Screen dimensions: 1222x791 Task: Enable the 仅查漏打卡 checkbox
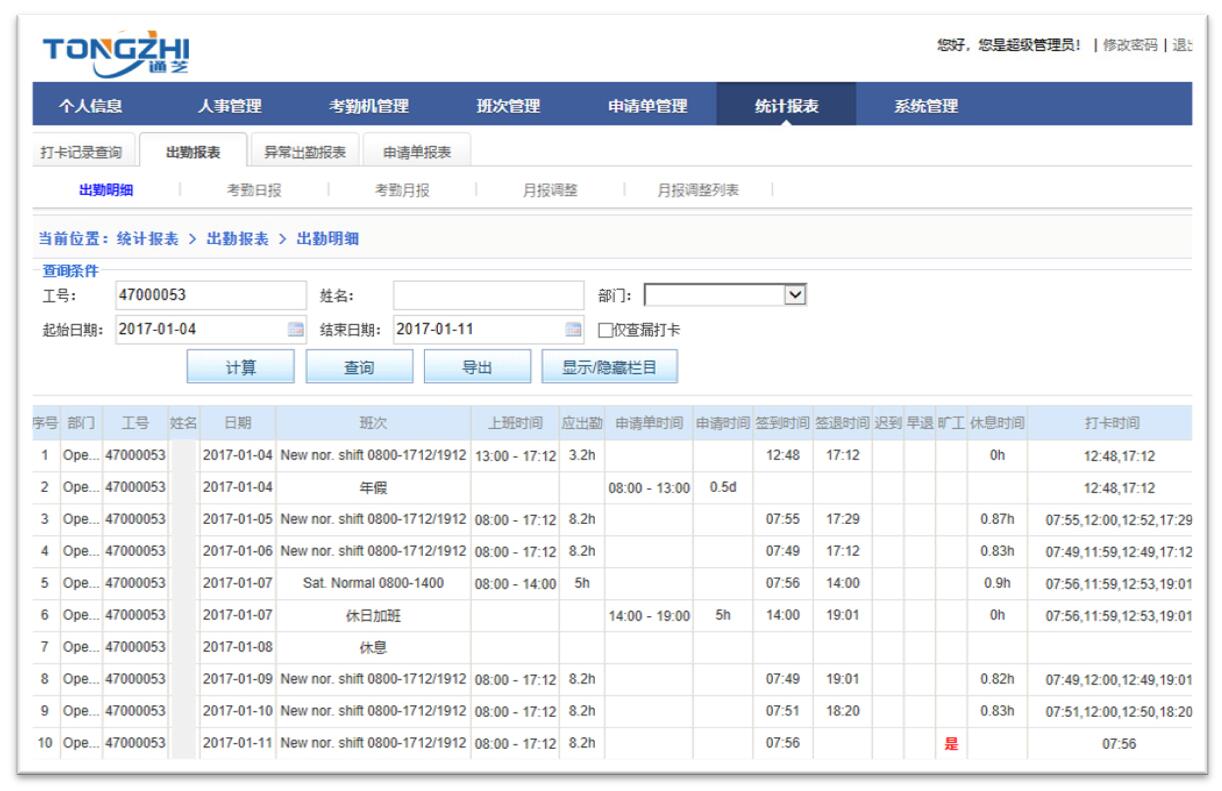(604, 330)
